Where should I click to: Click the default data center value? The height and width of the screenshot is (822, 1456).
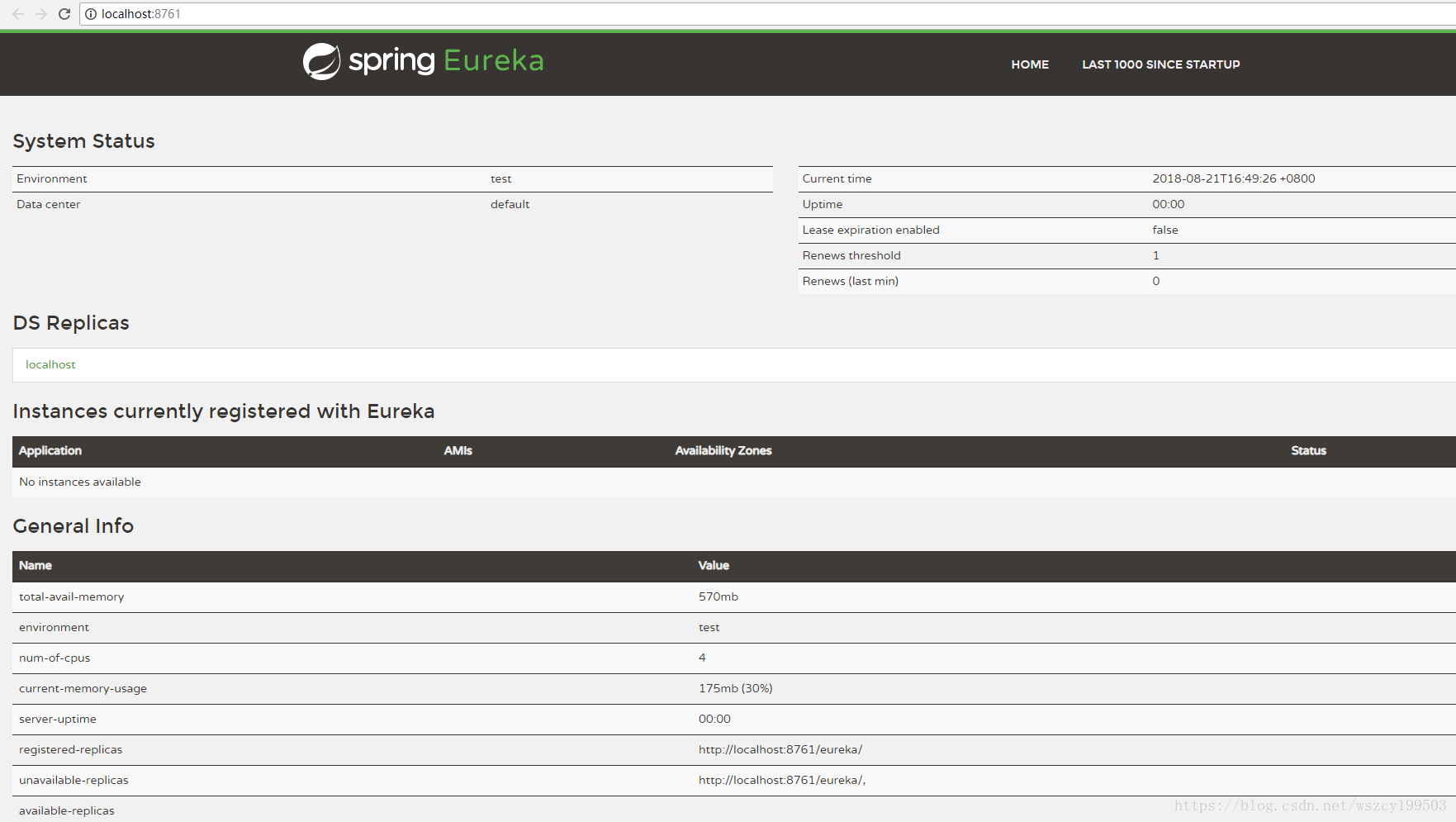coord(510,204)
